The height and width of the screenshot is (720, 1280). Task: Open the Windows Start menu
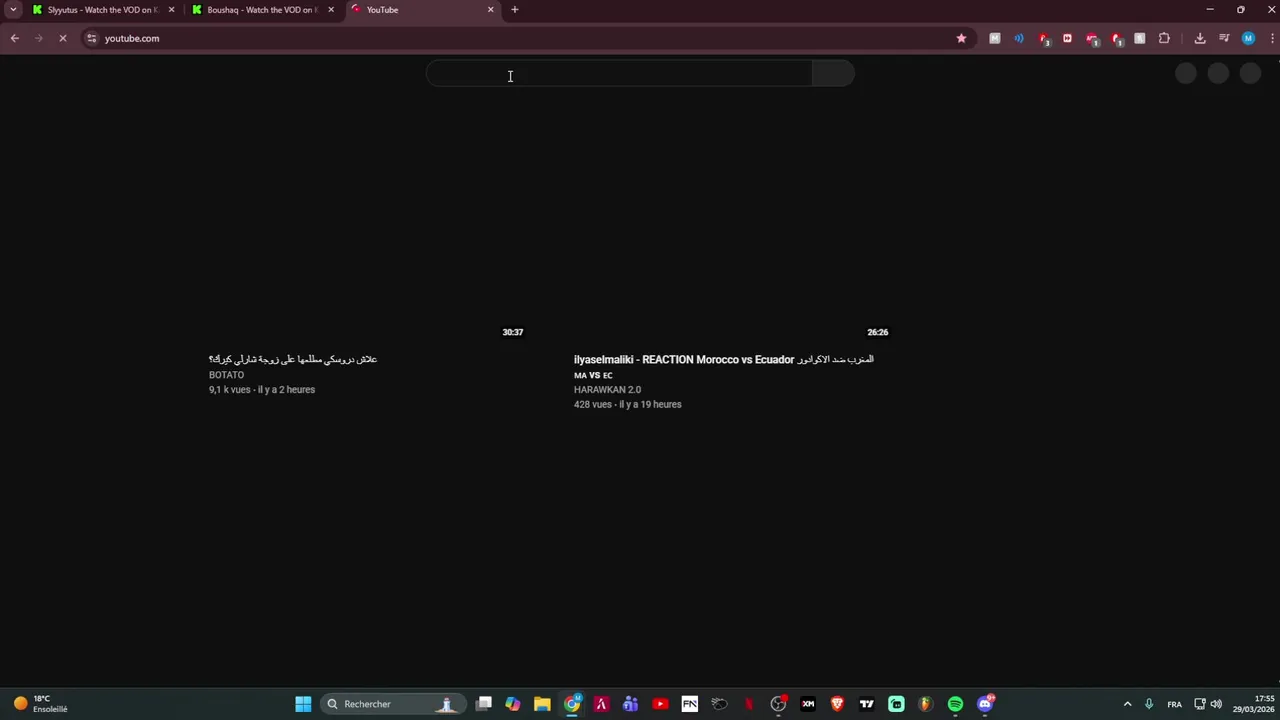coord(303,704)
